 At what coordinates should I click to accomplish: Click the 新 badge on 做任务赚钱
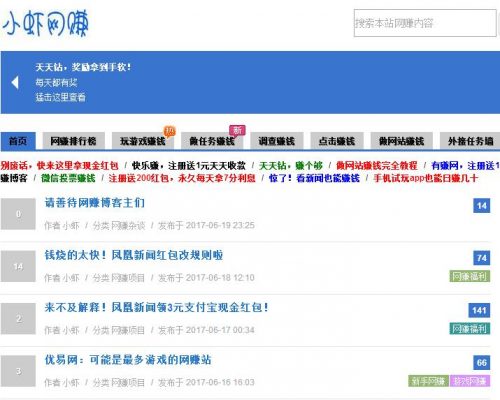pyautogui.click(x=237, y=130)
